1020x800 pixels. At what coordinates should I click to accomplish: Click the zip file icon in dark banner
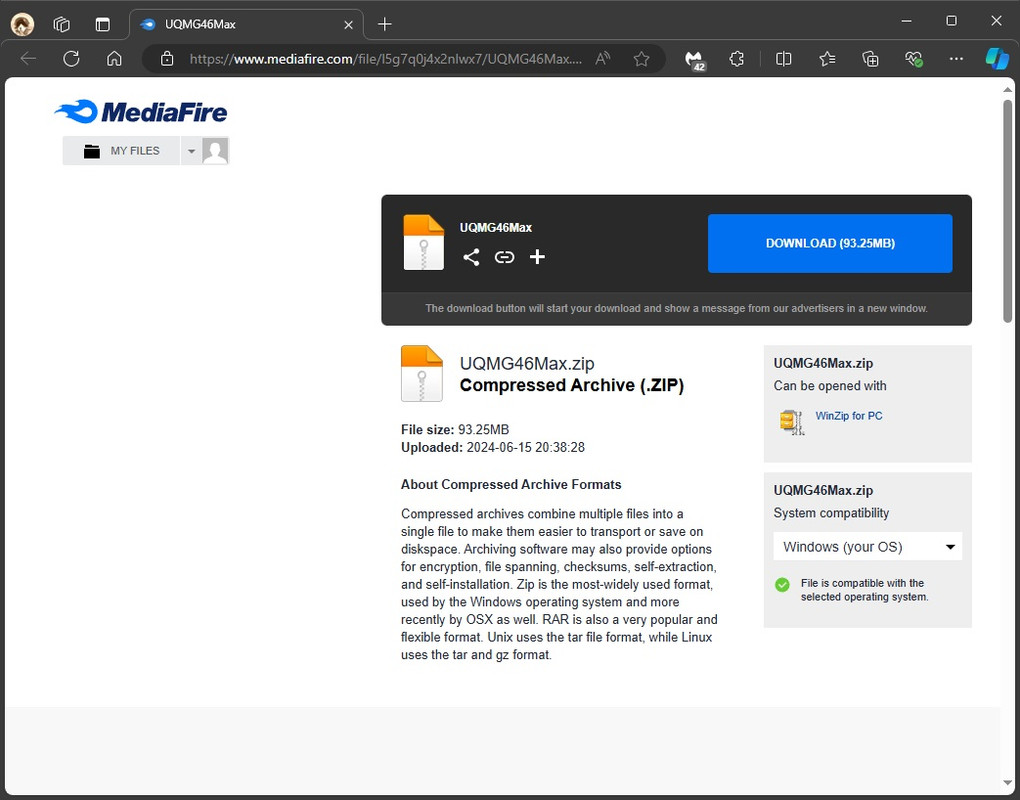pyautogui.click(x=423, y=242)
